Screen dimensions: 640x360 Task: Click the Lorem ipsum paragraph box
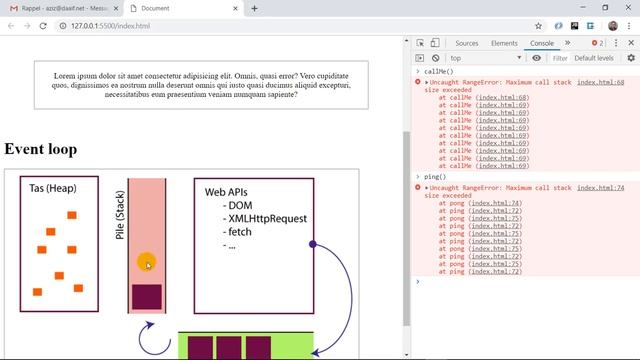click(201, 85)
